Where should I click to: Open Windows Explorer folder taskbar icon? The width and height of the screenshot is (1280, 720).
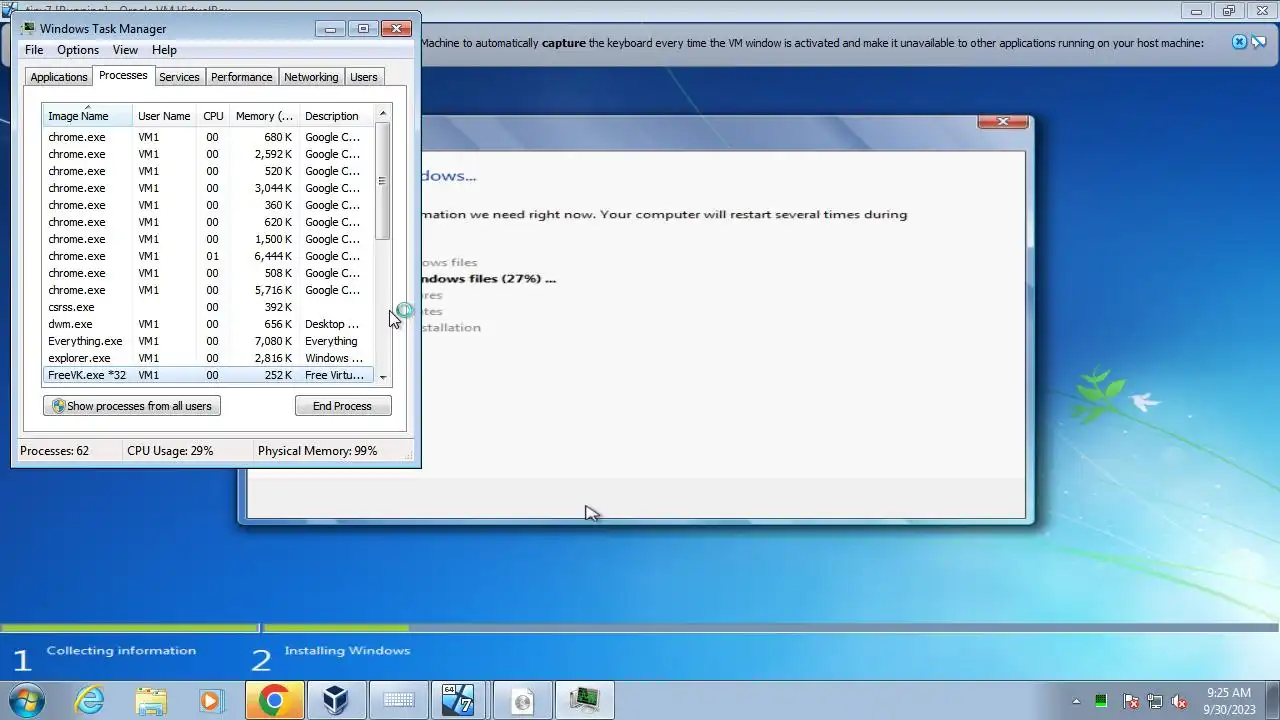[151, 699]
